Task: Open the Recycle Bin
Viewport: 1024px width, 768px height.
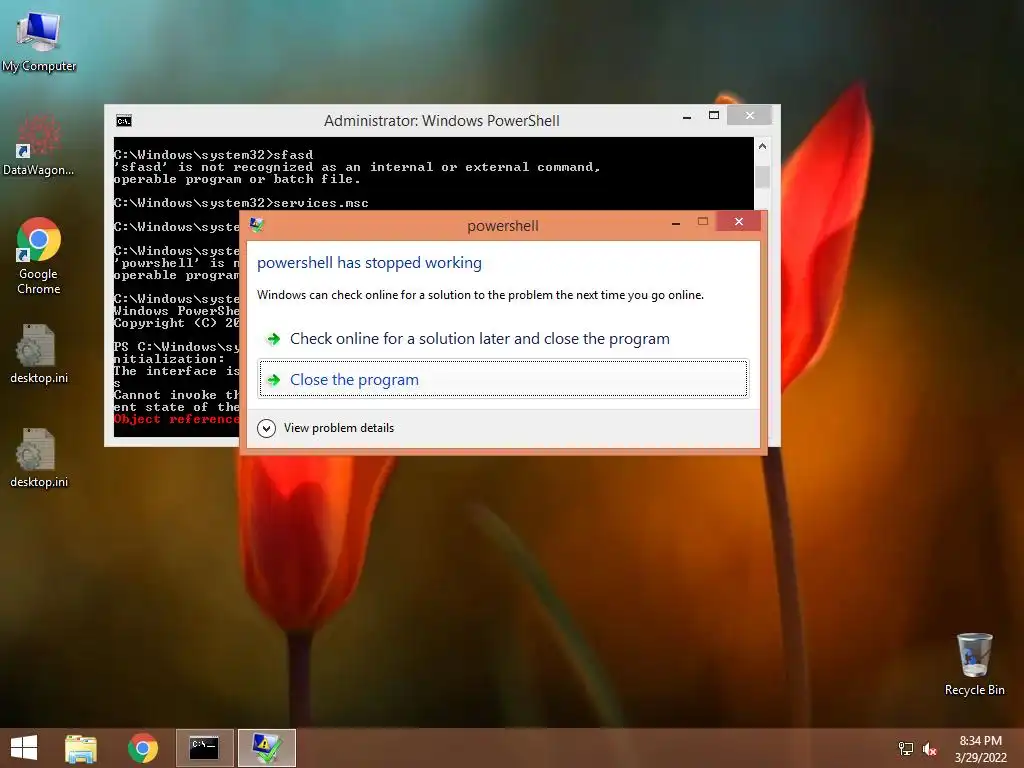Action: coord(974,664)
